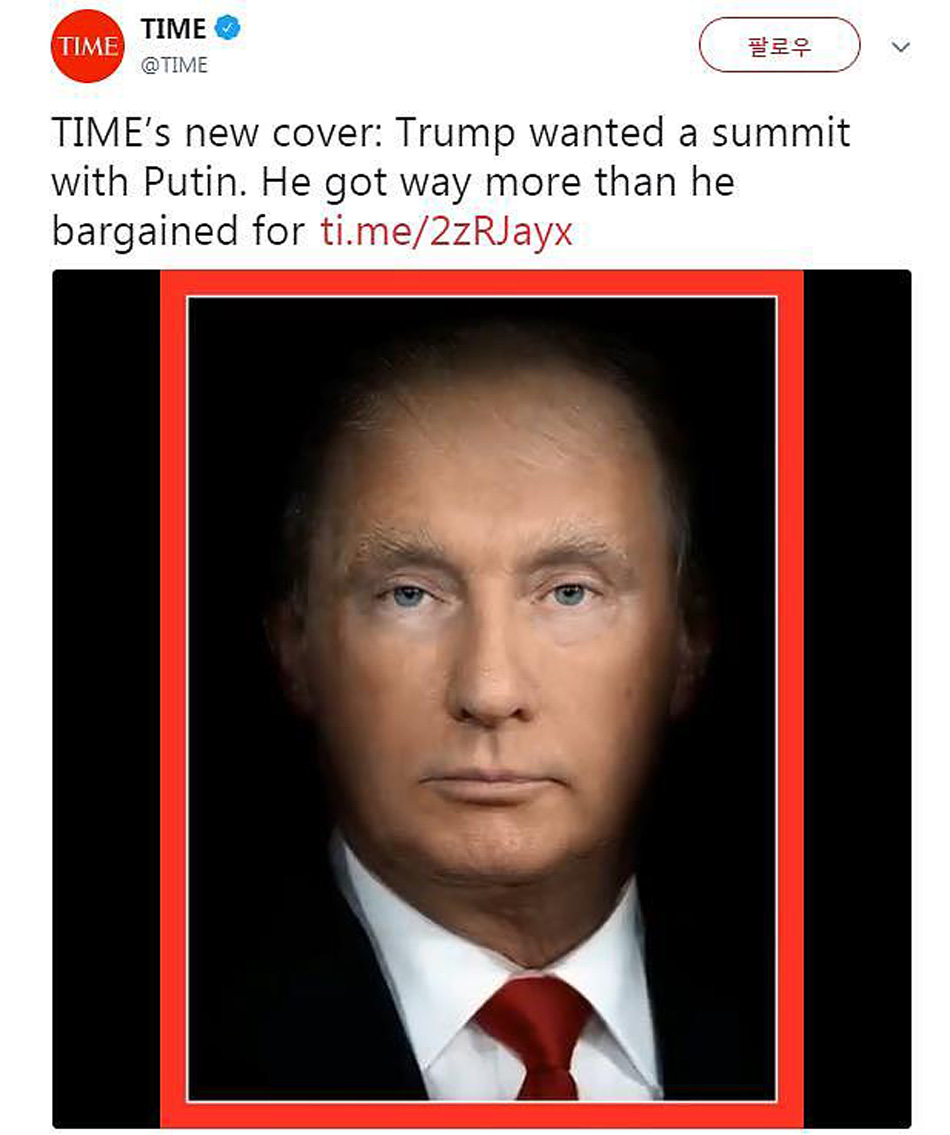Image resolution: width=950 pixels, height=1135 pixels.
Task: Click the black right margin of the image
Action: [x=857, y=699]
